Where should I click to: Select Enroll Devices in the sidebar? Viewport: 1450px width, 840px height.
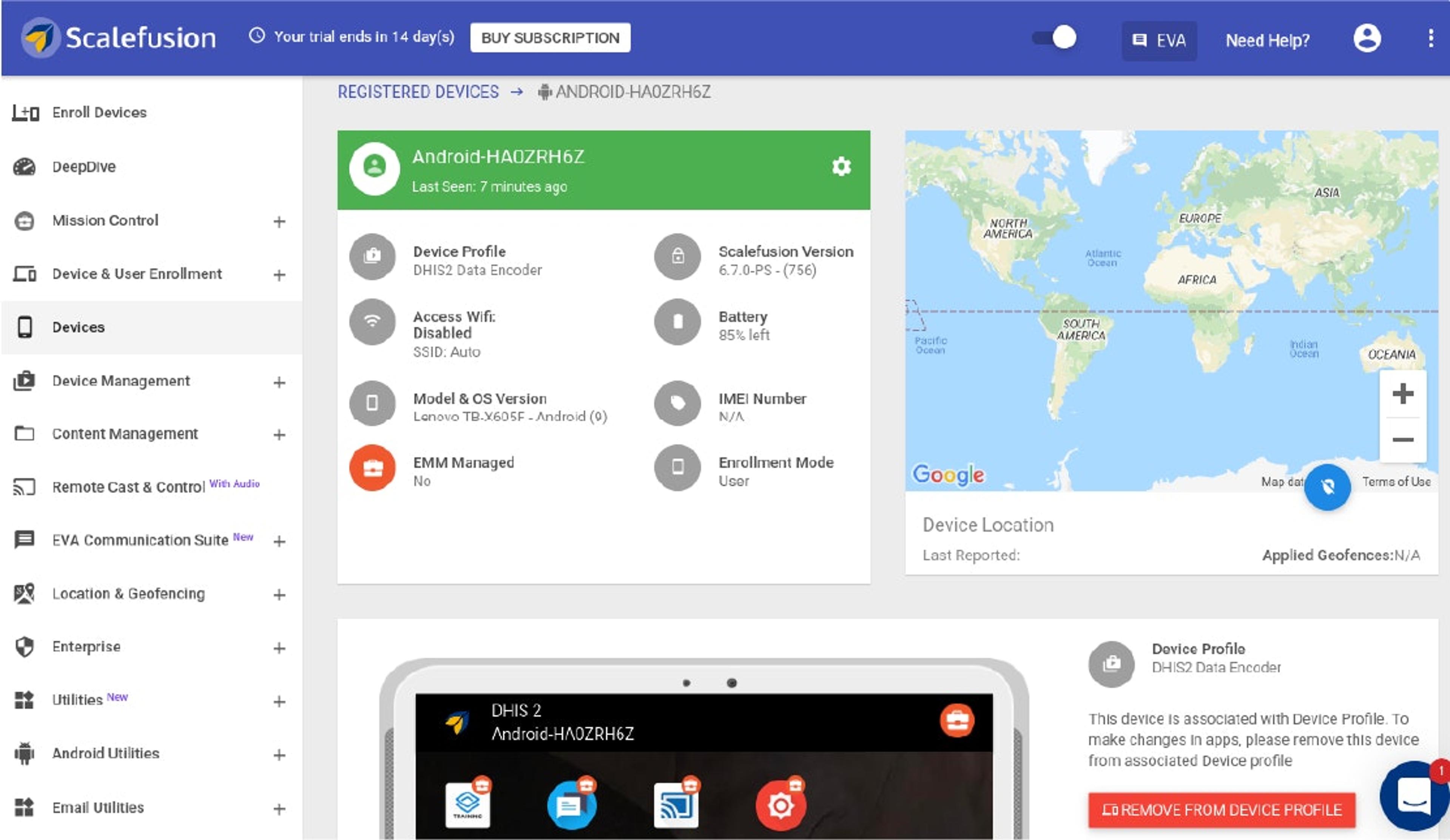(x=99, y=113)
